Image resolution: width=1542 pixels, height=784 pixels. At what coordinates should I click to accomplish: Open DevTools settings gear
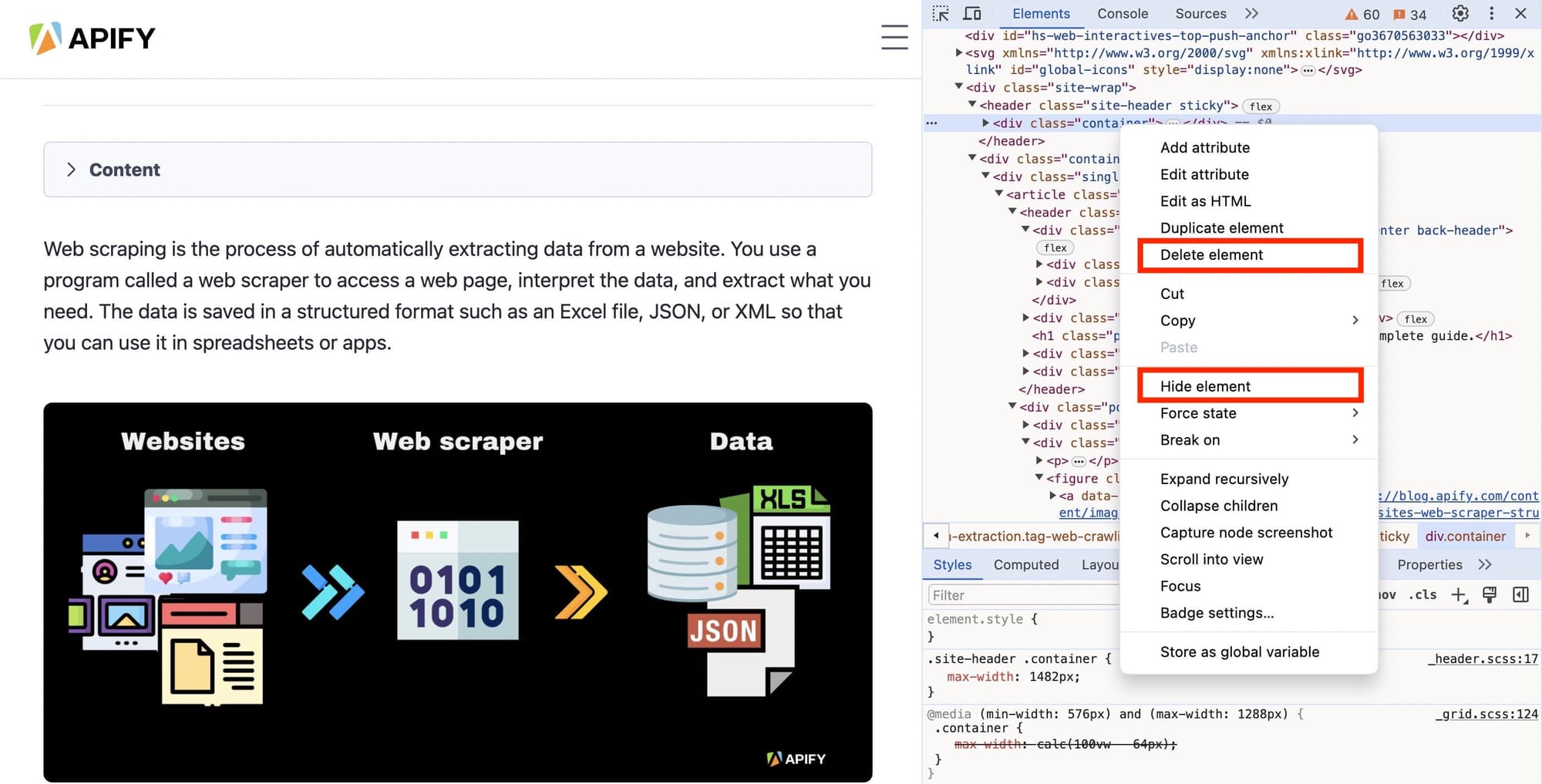1460,13
